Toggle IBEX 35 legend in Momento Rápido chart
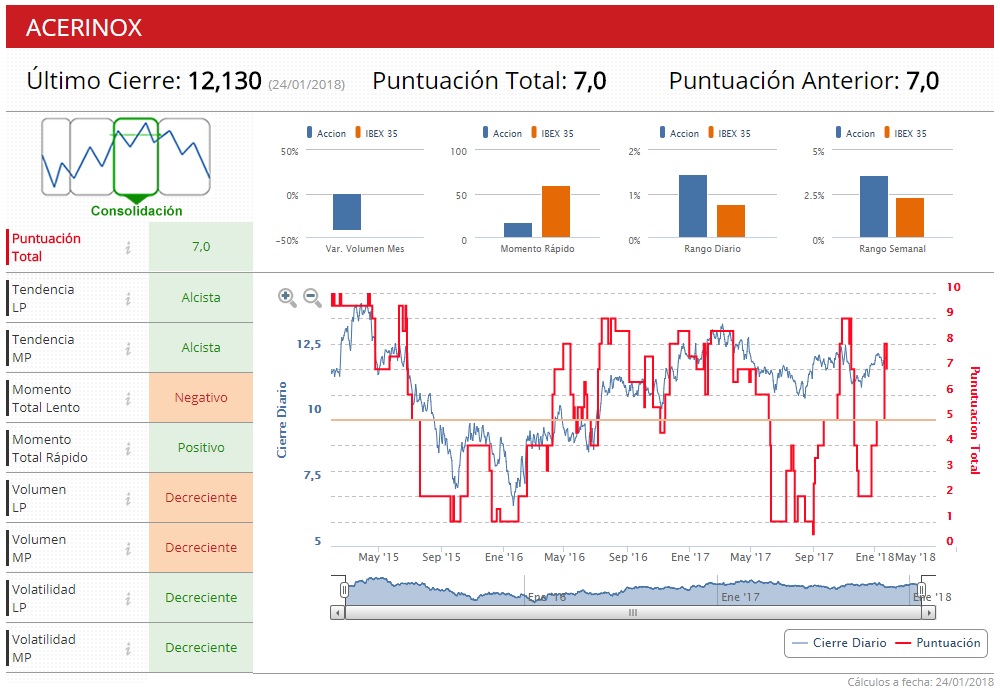 pyautogui.click(x=552, y=133)
